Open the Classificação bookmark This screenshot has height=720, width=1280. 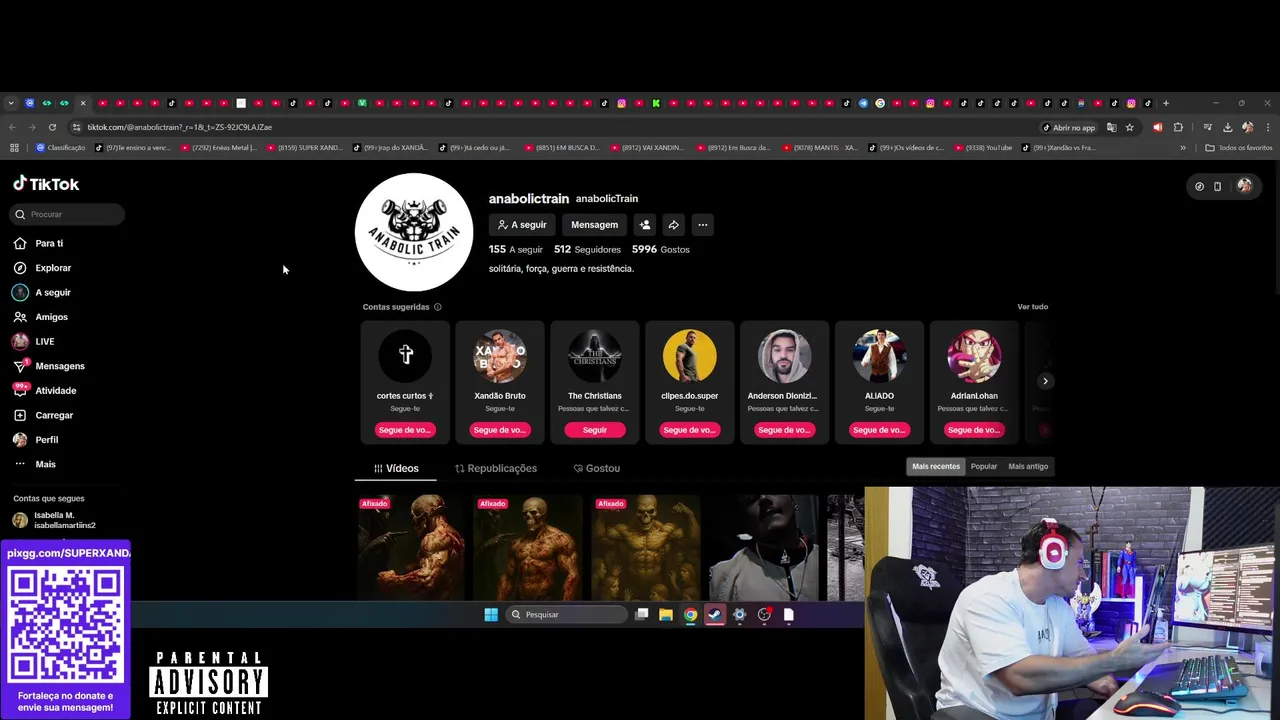(60, 148)
